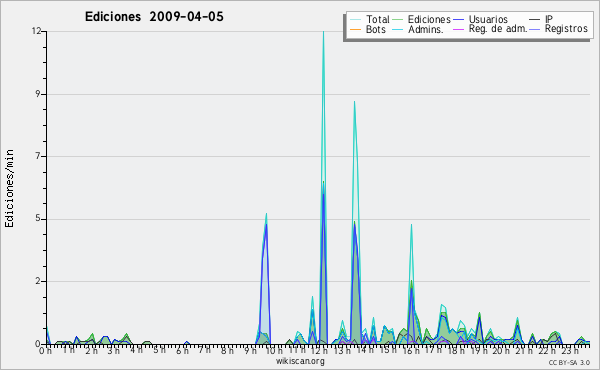Click the blue peak before 10 h
600x370 pixels.
pyautogui.click(x=266, y=226)
